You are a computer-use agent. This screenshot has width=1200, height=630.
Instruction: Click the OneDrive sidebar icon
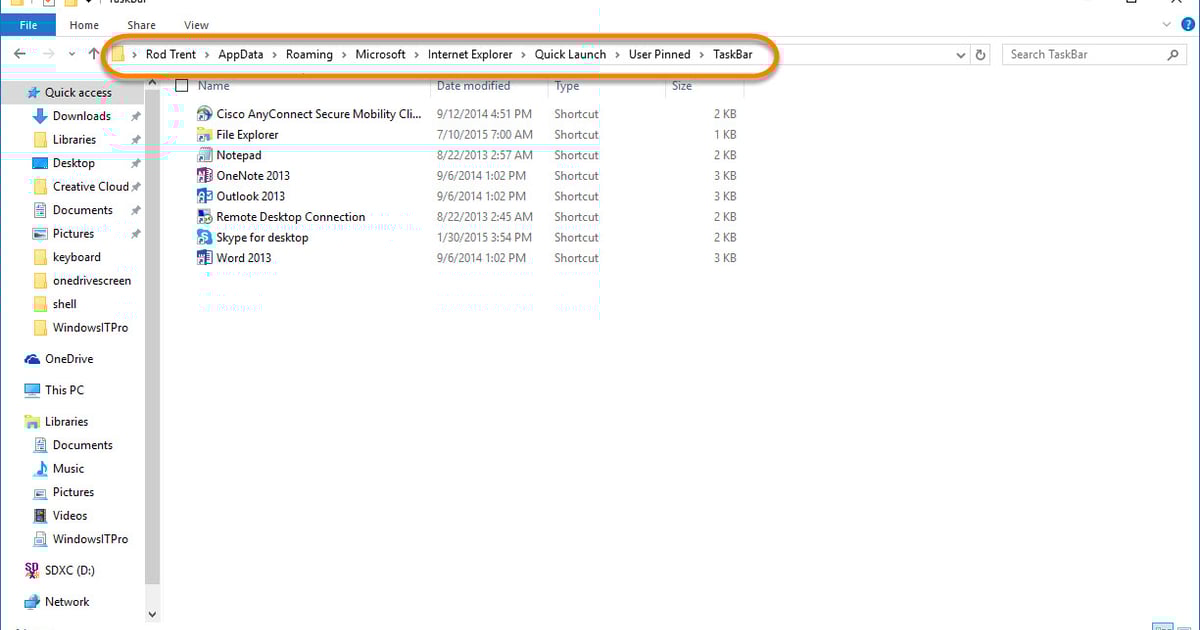[x=30, y=358]
